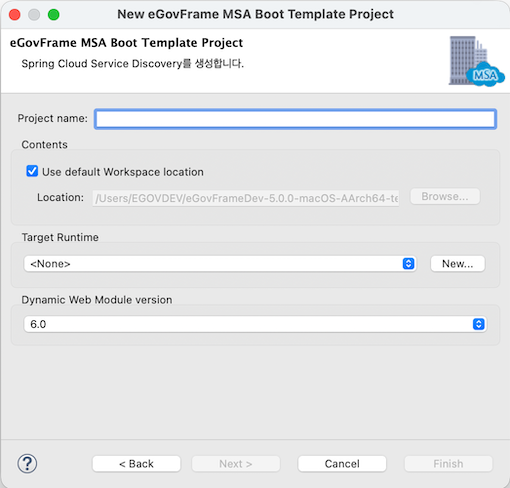
Task: Go back with the < Back button
Action: coord(136,464)
